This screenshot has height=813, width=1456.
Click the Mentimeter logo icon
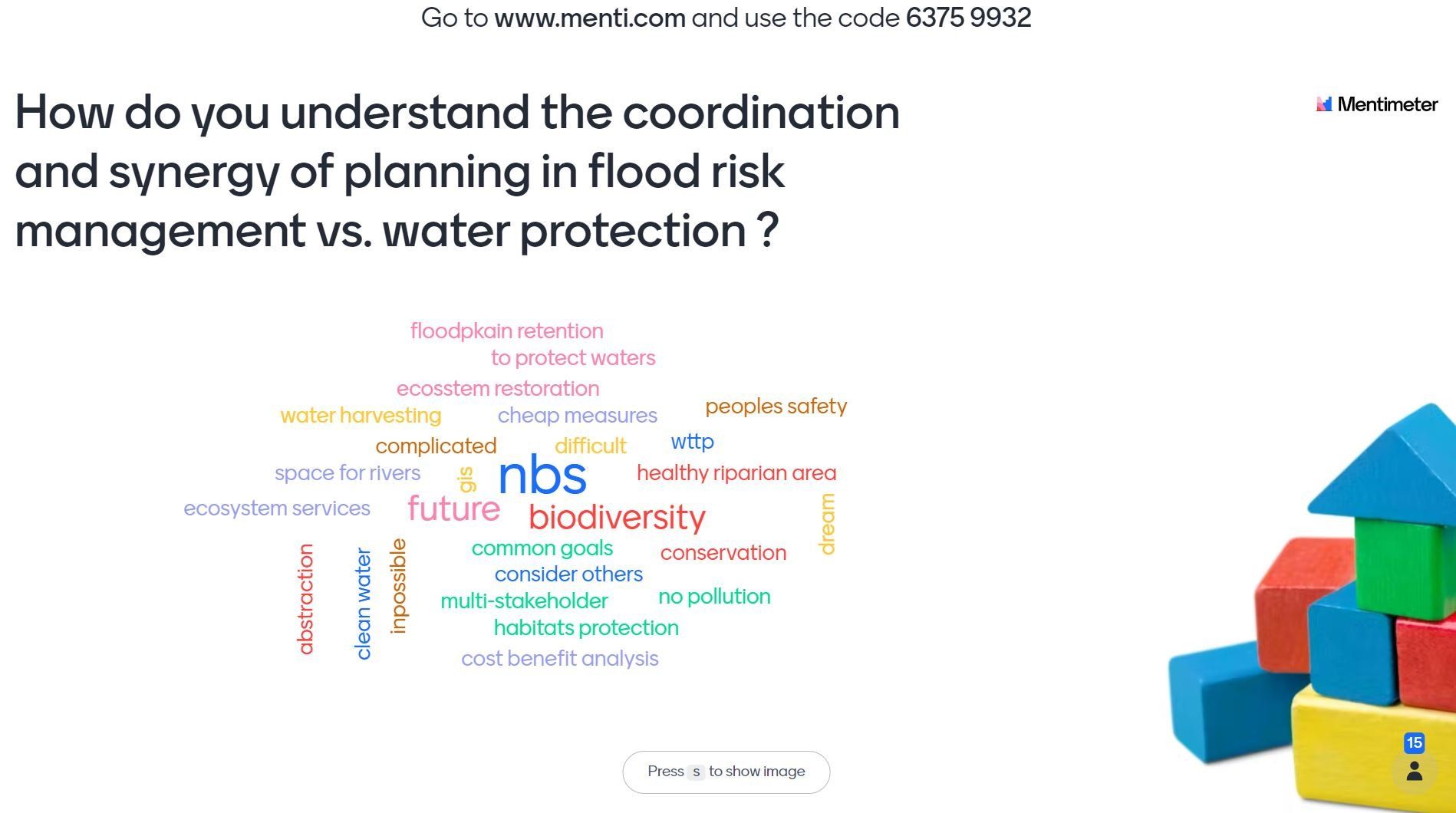(x=1324, y=104)
